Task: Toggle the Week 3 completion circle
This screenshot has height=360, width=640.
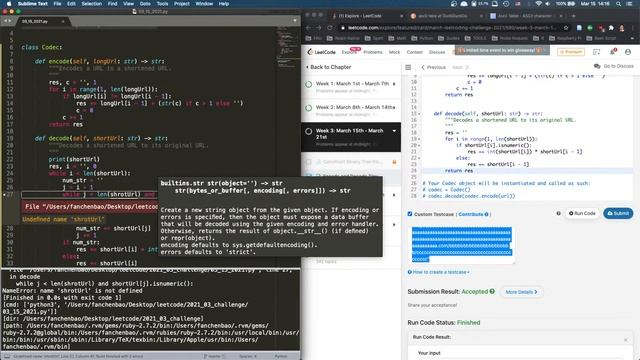Action: tap(309, 131)
